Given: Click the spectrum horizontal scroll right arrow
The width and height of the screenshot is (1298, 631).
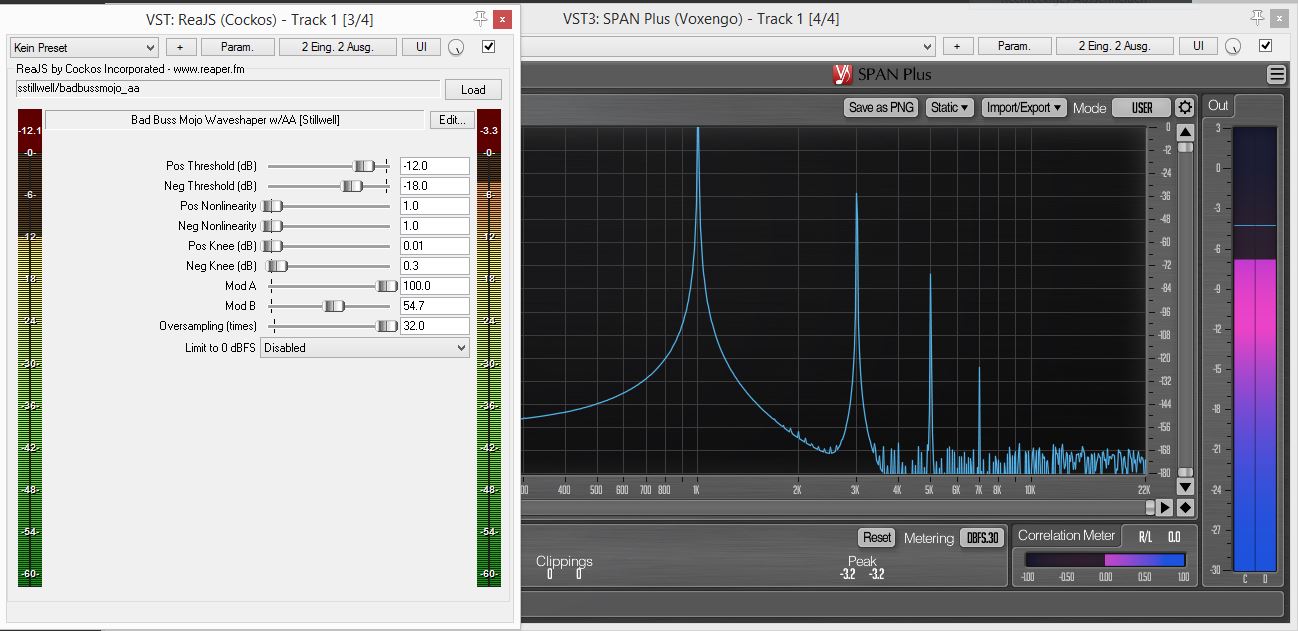Looking at the screenshot, I should [1165, 507].
